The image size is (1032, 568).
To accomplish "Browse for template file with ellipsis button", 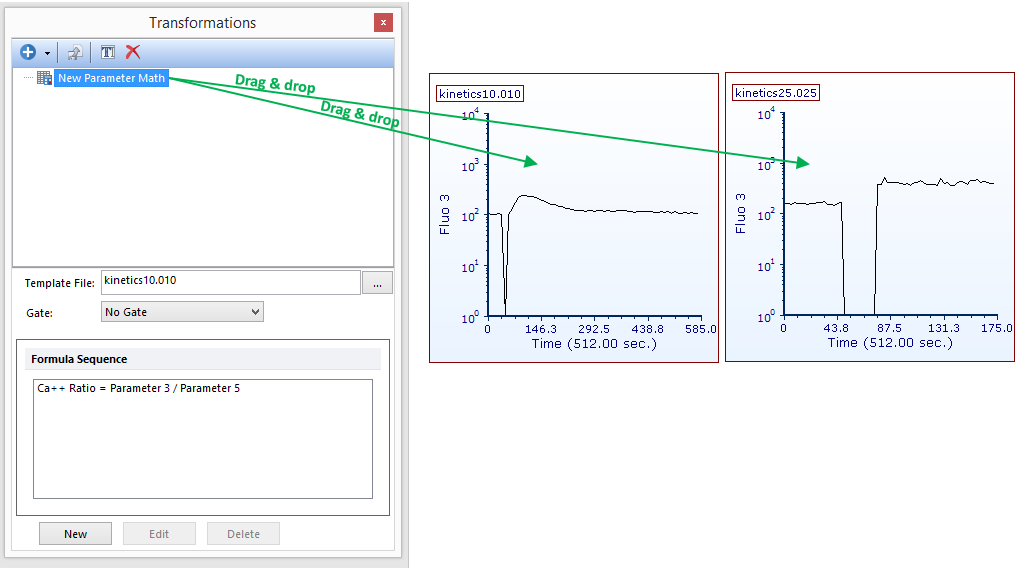I will 377,283.
